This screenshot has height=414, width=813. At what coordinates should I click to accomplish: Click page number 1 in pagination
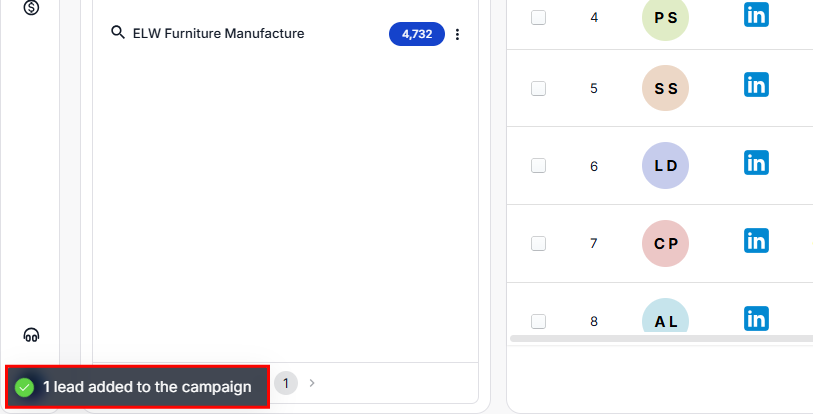click(286, 382)
